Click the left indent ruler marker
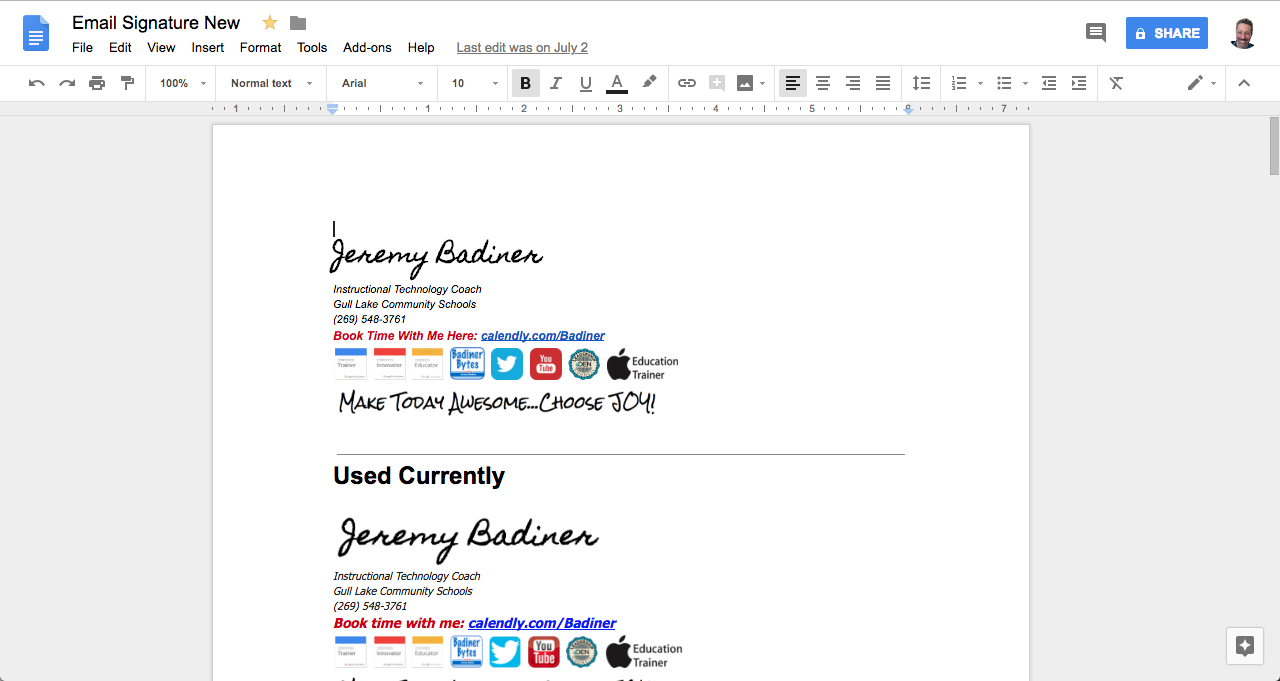This screenshot has width=1280, height=681. coord(333,110)
